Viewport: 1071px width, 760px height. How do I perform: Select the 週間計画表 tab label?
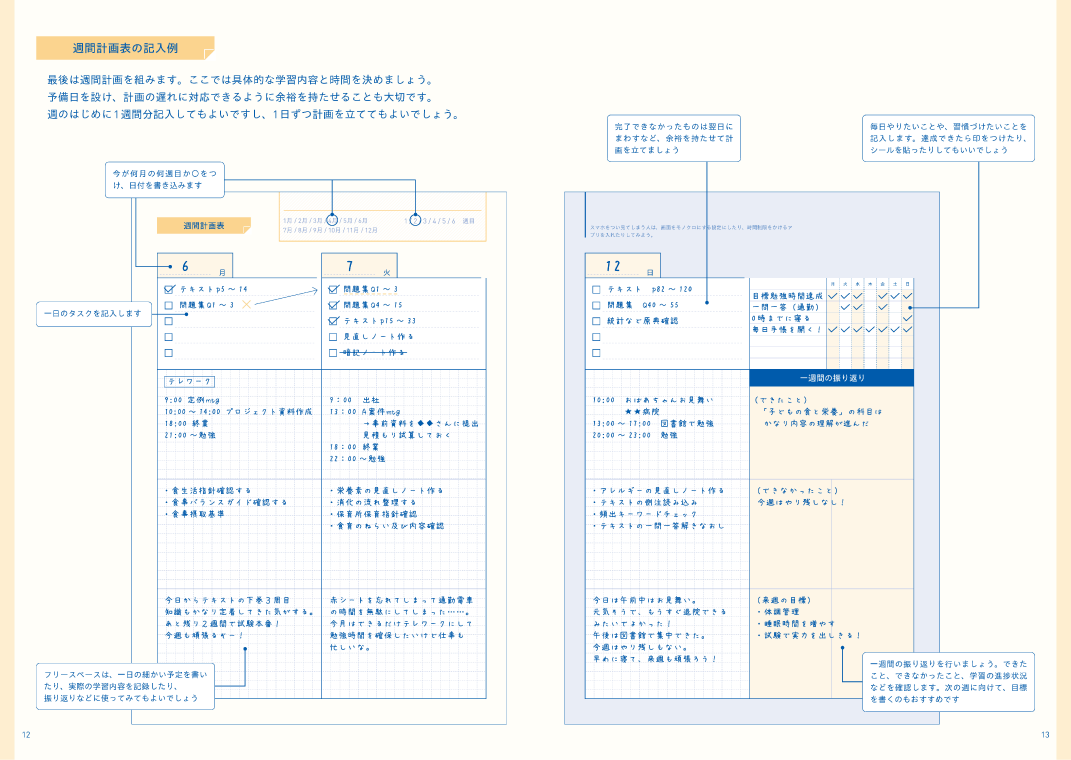tap(203, 226)
